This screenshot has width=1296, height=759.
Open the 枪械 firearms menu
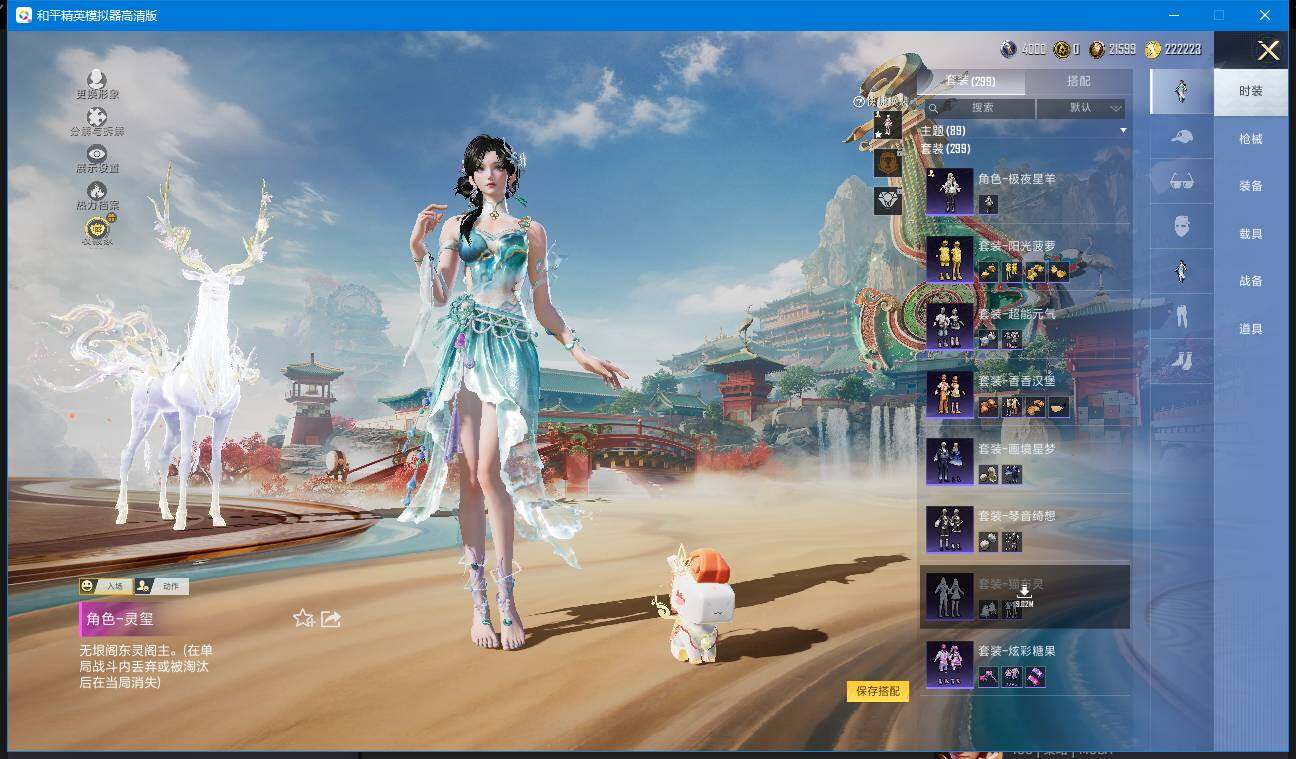(x=1251, y=139)
